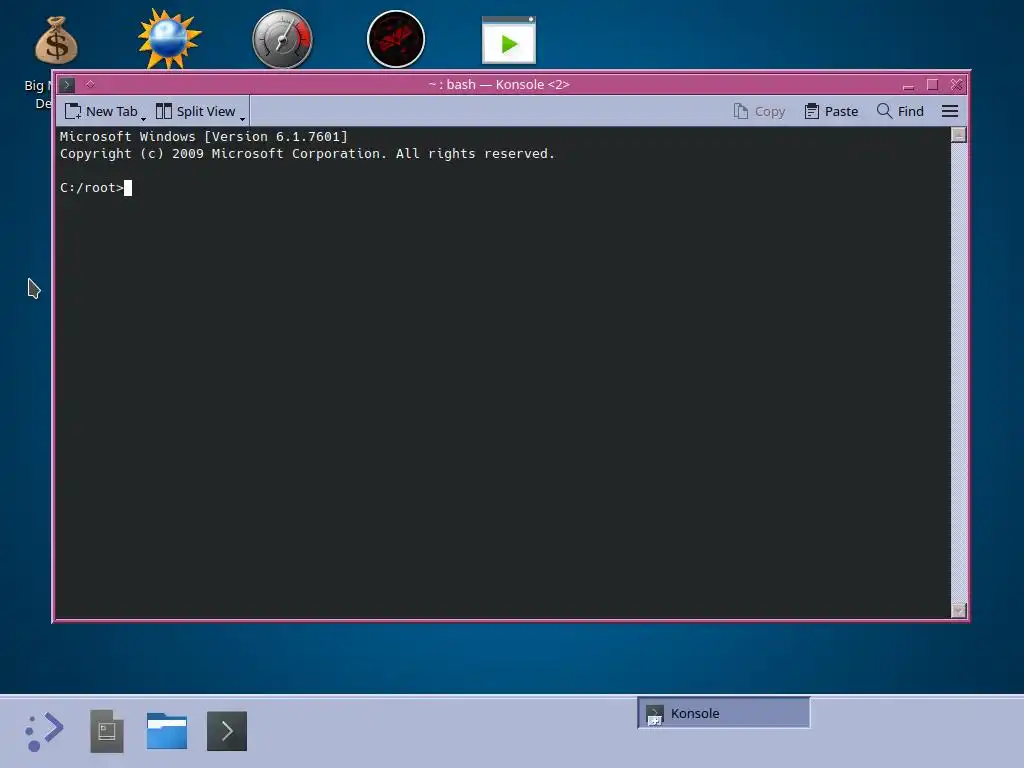The width and height of the screenshot is (1024, 768).
Task: Open the application launcher in the panel
Action: (44, 731)
